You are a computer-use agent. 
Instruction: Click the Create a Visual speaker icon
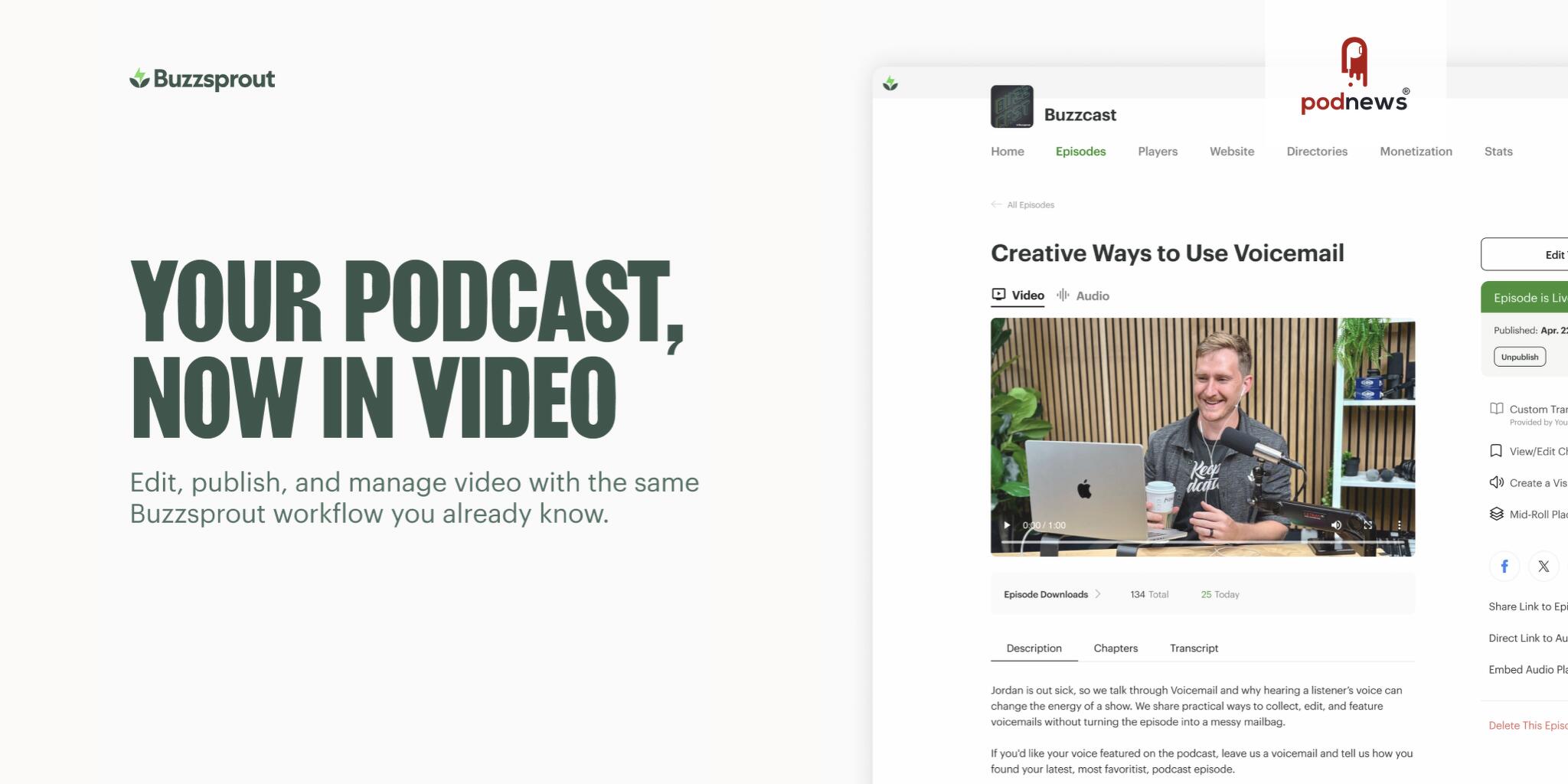(x=1496, y=482)
